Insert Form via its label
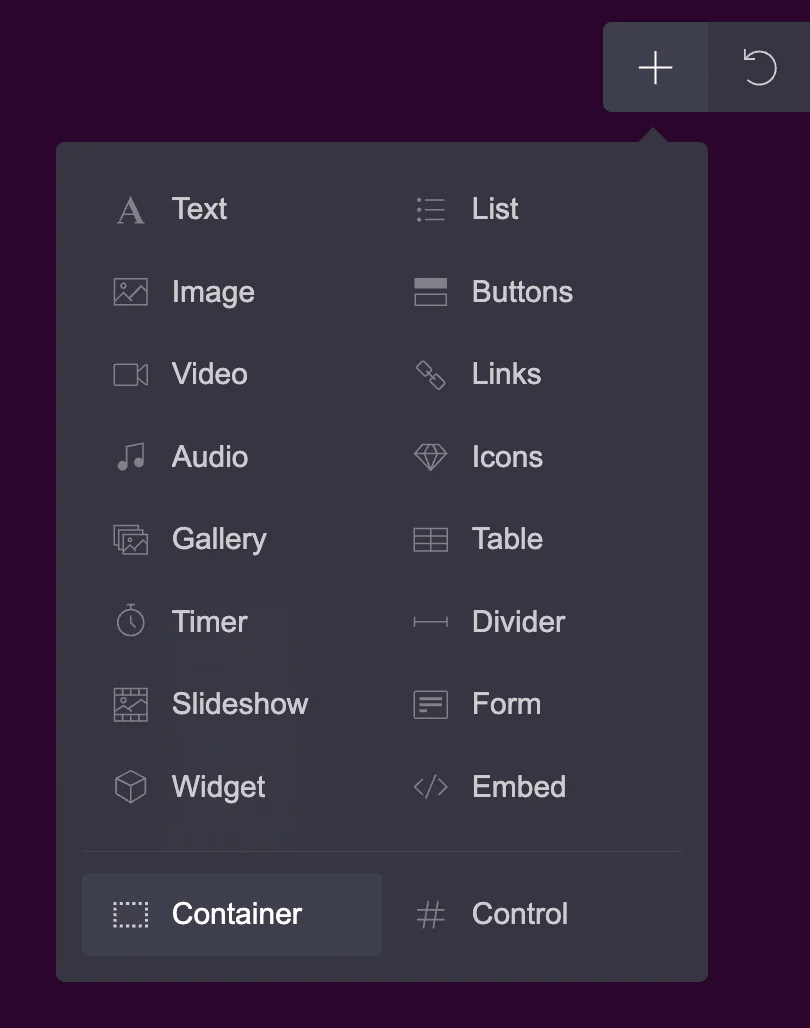Image resolution: width=810 pixels, height=1028 pixels. coord(507,704)
